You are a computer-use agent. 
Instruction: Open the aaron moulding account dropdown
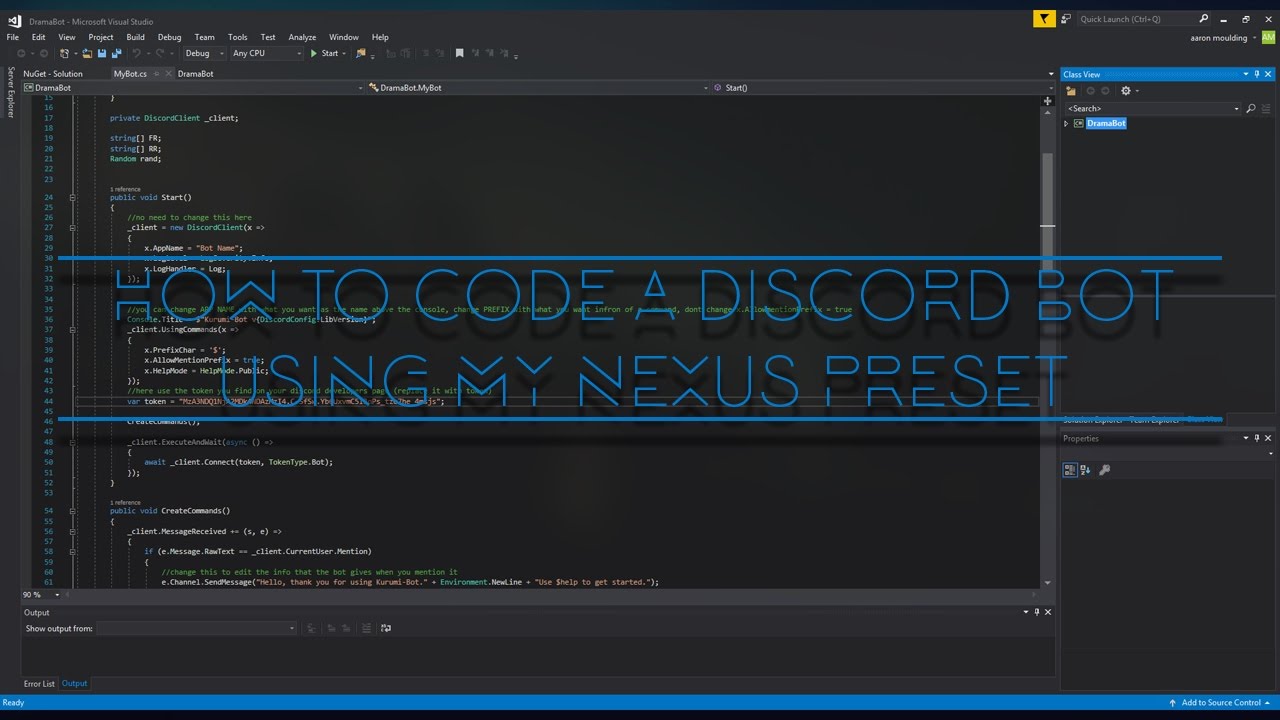click(1254, 37)
